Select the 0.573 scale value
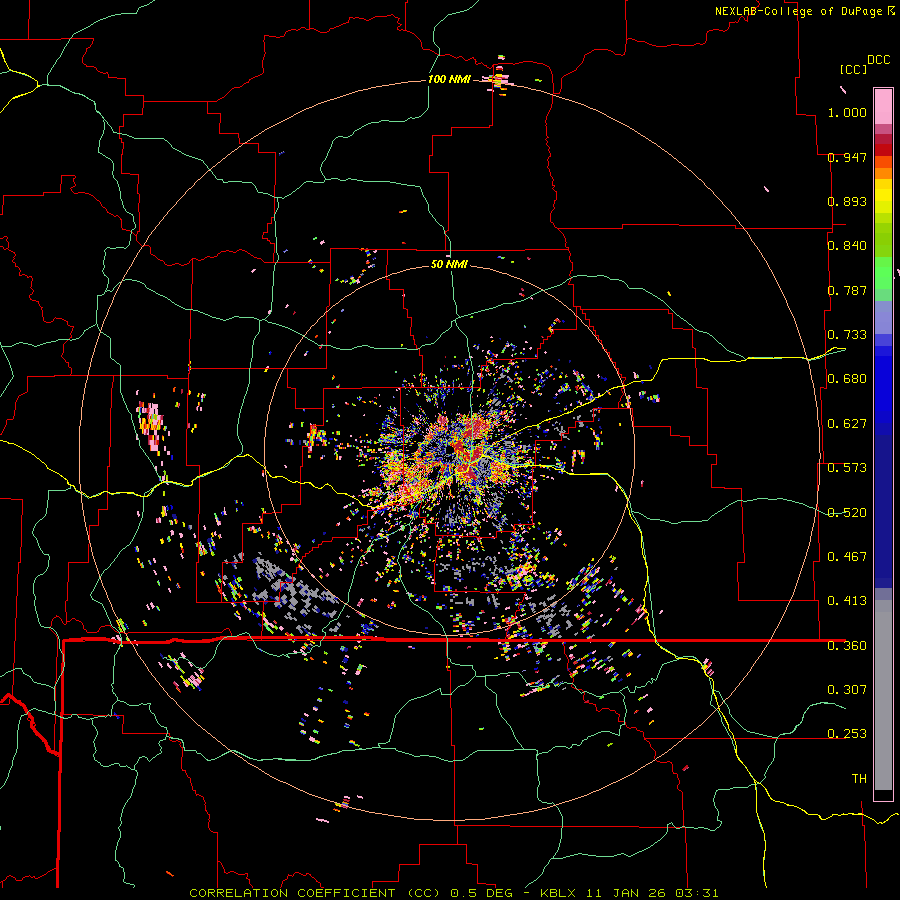The height and width of the screenshot is (900, 900). (x=847, y=468)
